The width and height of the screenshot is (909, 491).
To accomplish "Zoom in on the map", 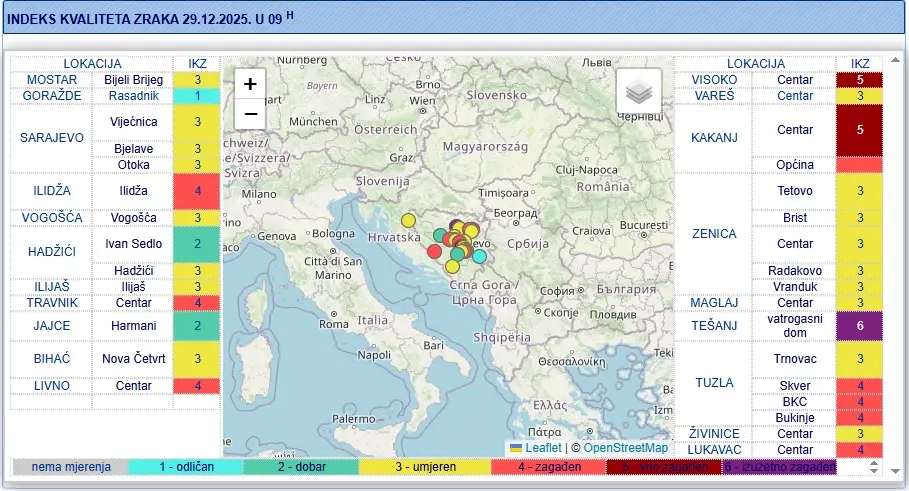I will tap(251, 85).
